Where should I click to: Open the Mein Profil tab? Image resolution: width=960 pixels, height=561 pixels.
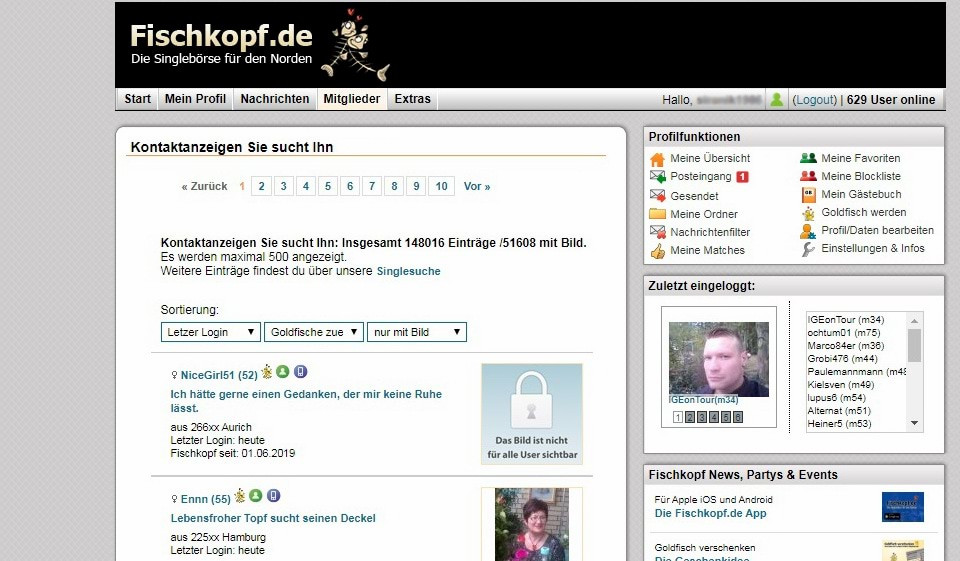[x=195, y=99]
